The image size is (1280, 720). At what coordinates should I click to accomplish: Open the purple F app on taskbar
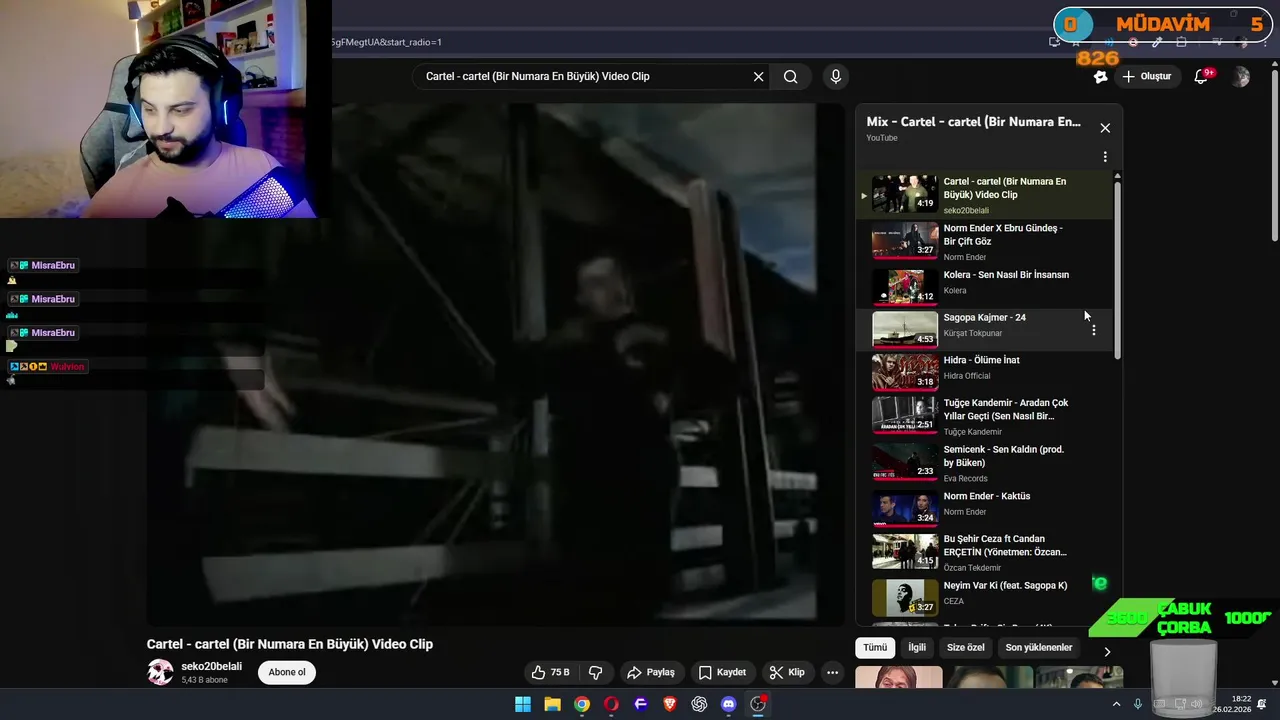tap(641, 704)
